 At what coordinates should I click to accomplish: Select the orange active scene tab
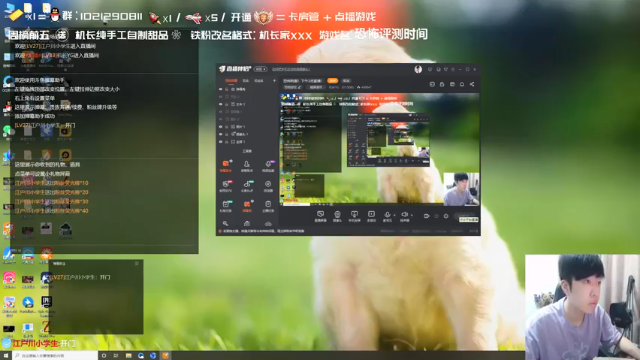pyautogui.click(x=231, y=81)
